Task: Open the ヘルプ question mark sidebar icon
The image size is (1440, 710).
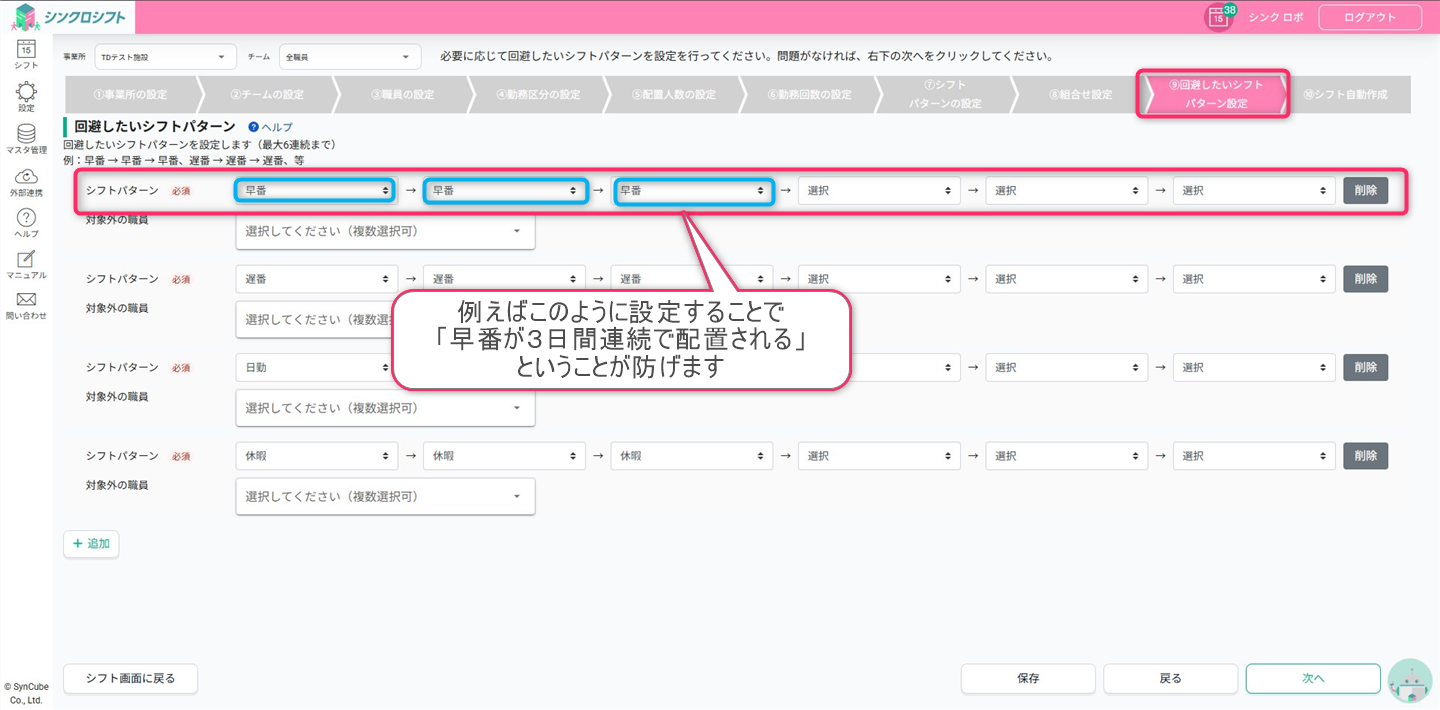Action: click(26, 221)
